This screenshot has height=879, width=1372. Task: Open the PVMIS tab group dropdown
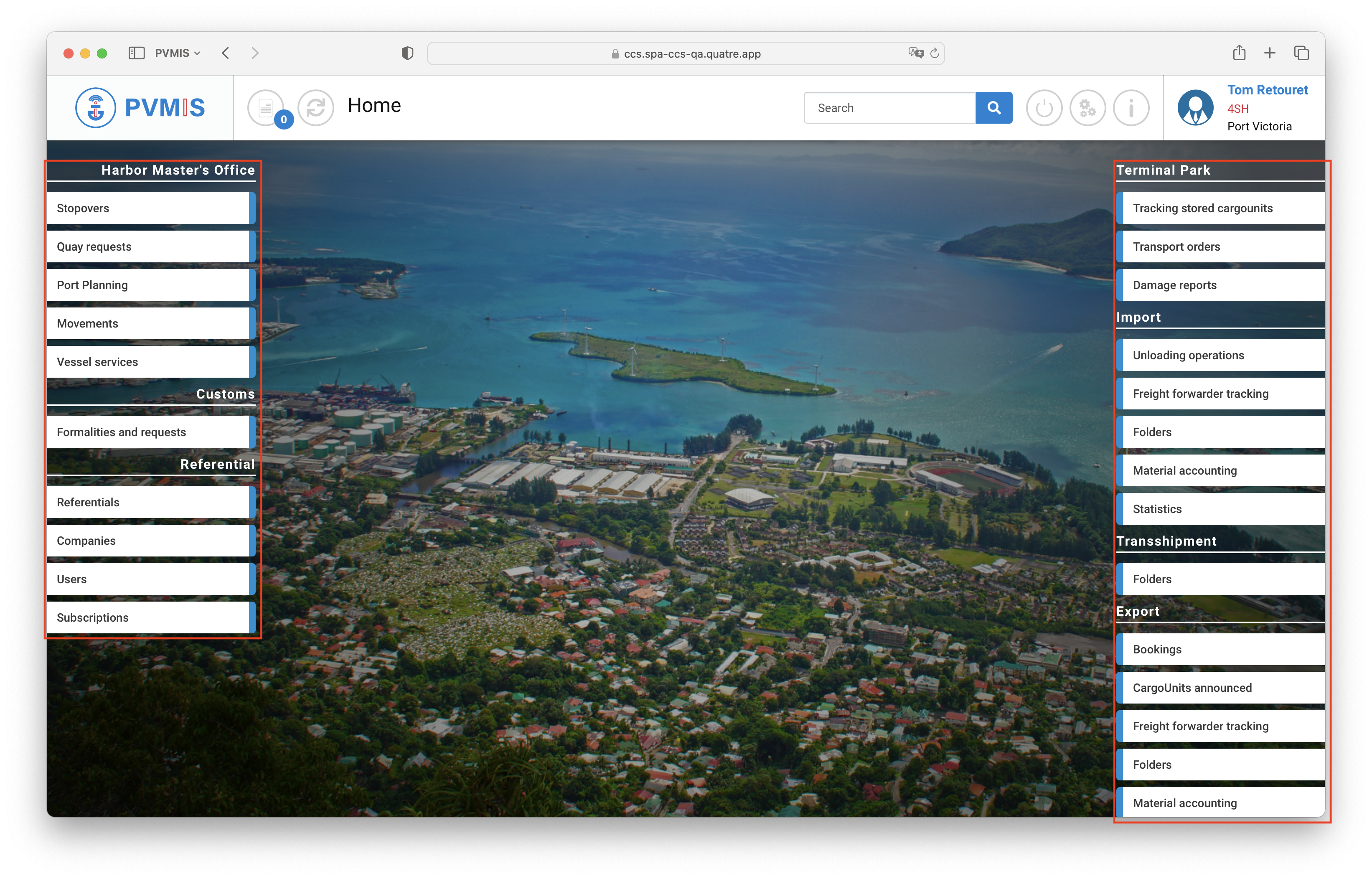[x=178, y=53]
